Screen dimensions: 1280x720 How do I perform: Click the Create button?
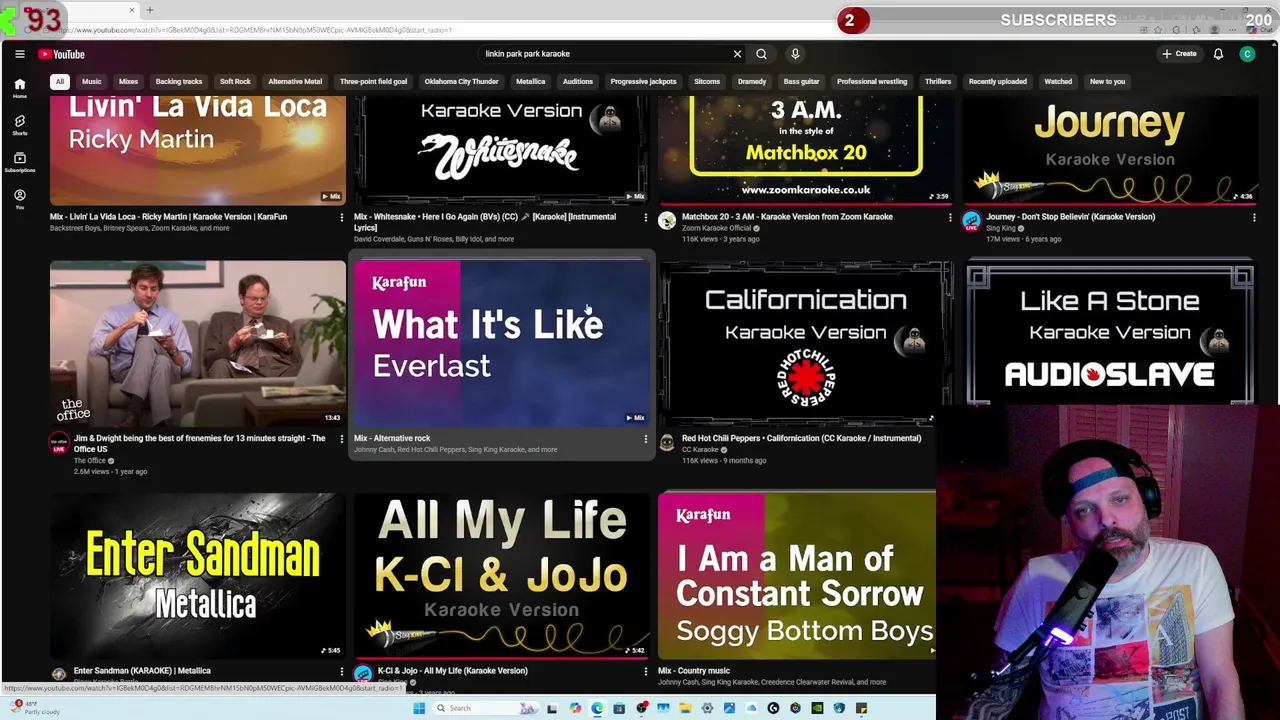point(1180,54)
